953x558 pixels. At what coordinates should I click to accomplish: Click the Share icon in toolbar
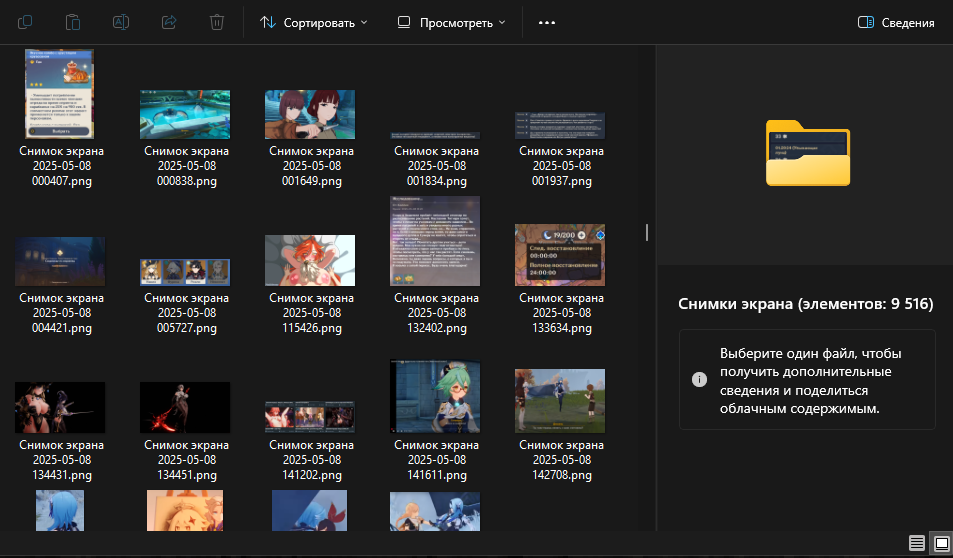point(169,22)
